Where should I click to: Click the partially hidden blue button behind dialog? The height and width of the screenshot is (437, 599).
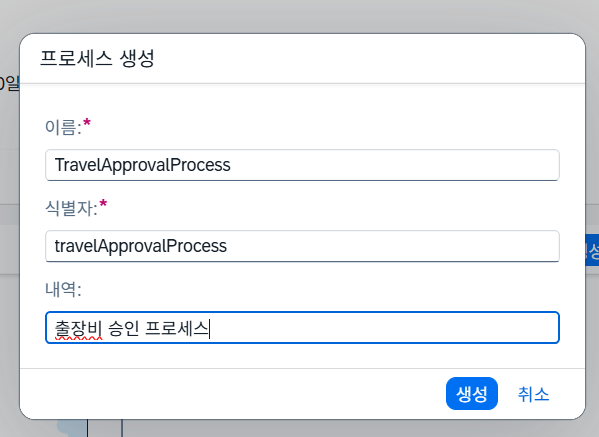click(592, 250)
